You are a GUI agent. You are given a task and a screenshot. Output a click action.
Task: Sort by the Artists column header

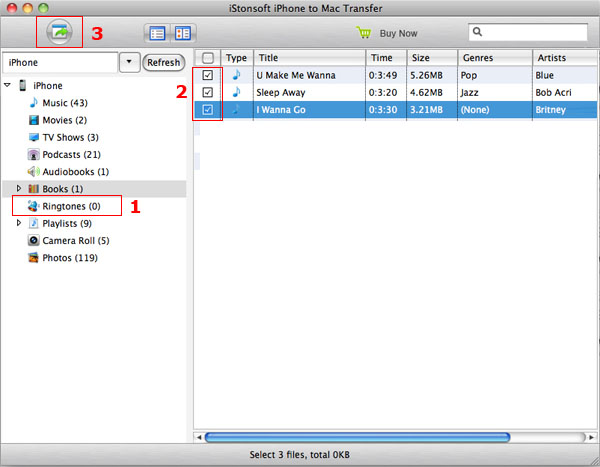pyautogui.click(x=566, y=58)
